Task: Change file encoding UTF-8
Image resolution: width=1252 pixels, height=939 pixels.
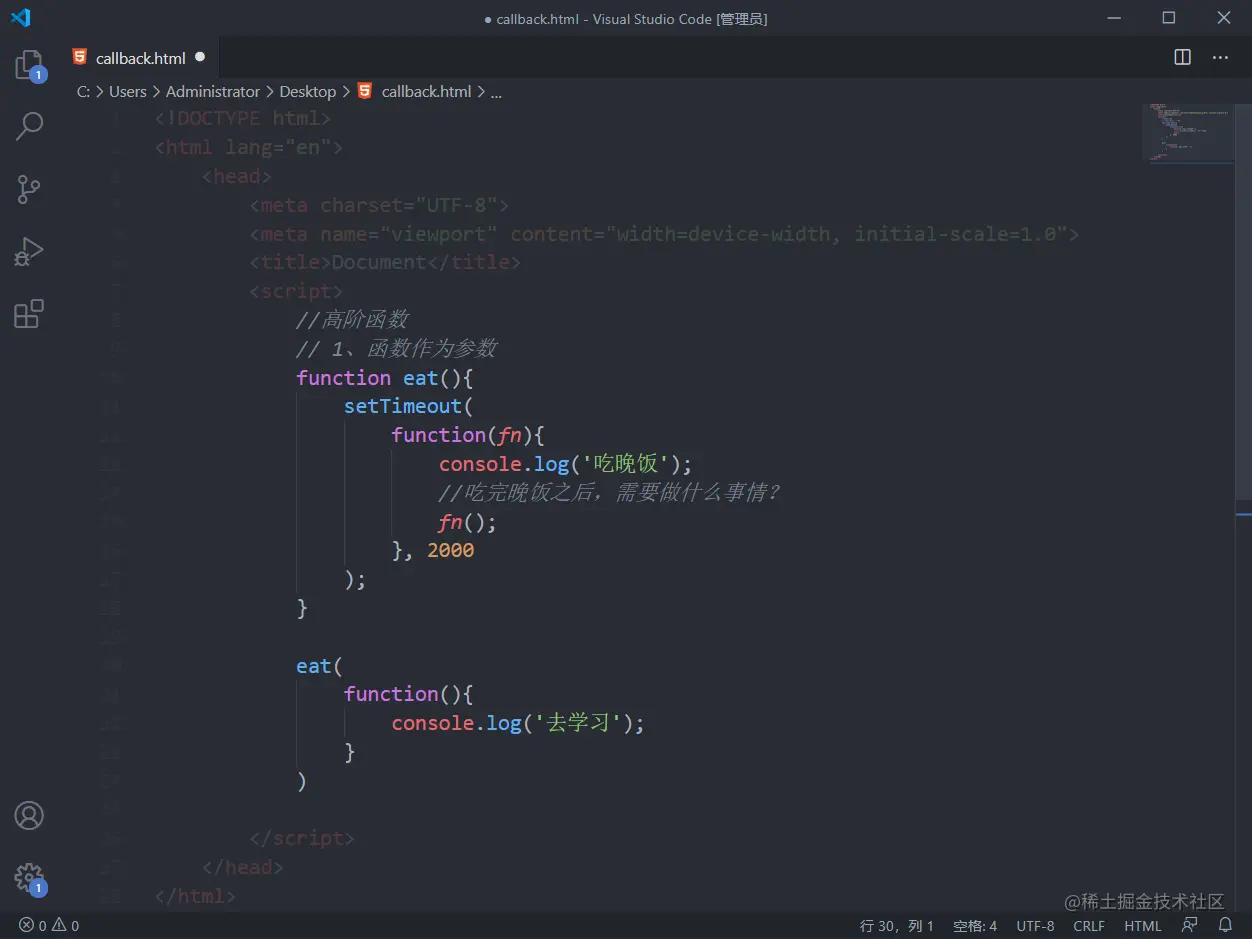Action: tap(1035, 925)
